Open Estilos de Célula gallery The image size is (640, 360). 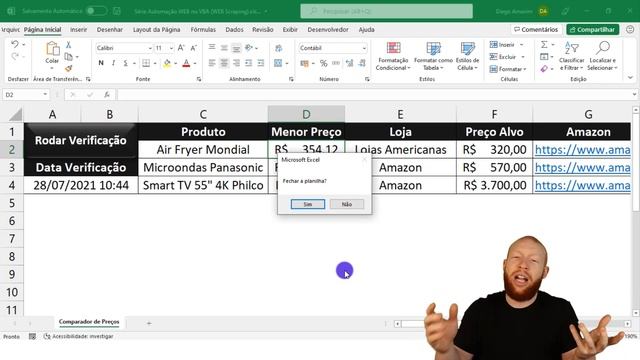[467, 56]
